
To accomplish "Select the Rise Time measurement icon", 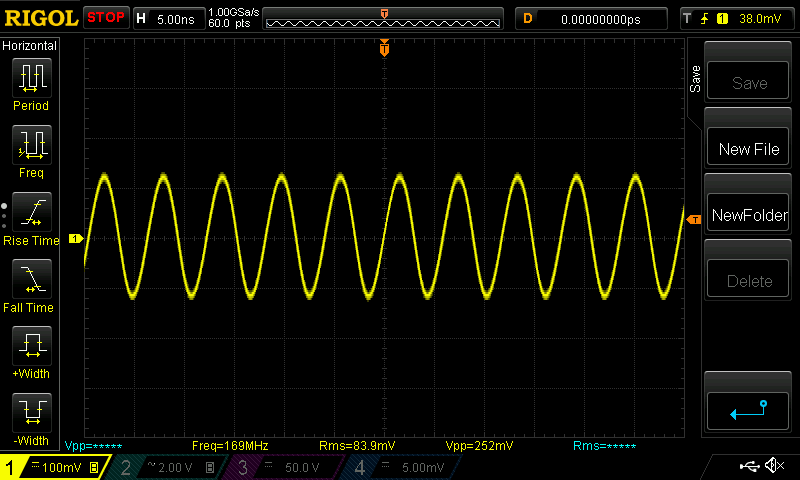I will [32, 212].
